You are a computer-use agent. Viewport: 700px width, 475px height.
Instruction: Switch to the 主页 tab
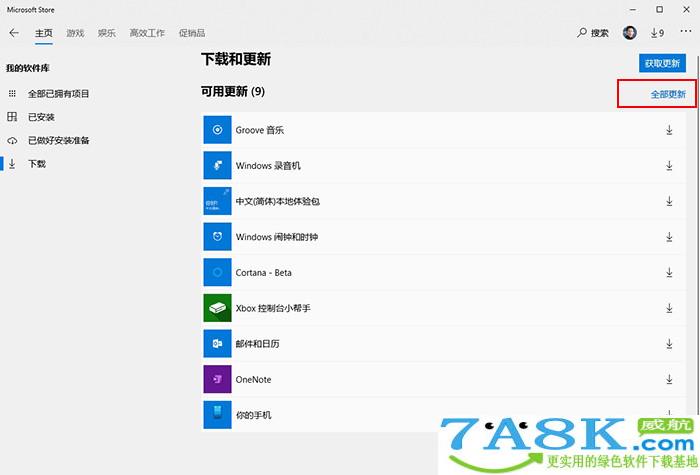pos(44,33)
